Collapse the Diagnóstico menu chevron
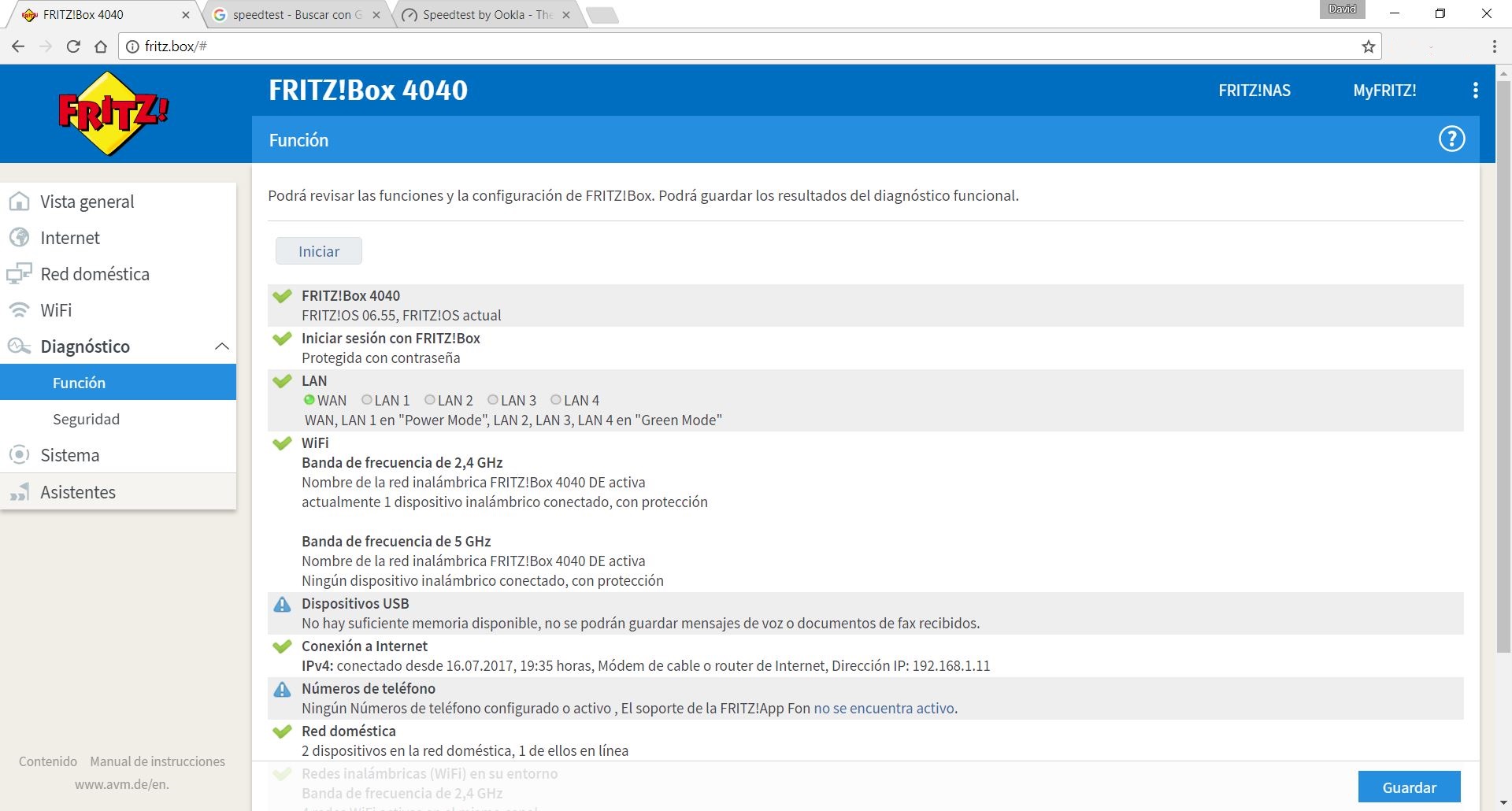1512x811 pixels. pyautogui.click(x=221, y=346)
